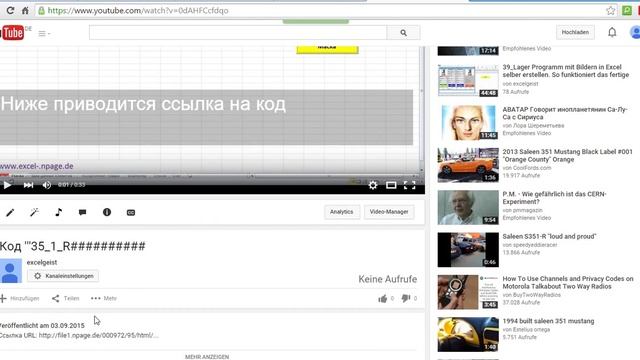Like the video with thumbs up
Screen dimensions: 640x360
[383, 299]
